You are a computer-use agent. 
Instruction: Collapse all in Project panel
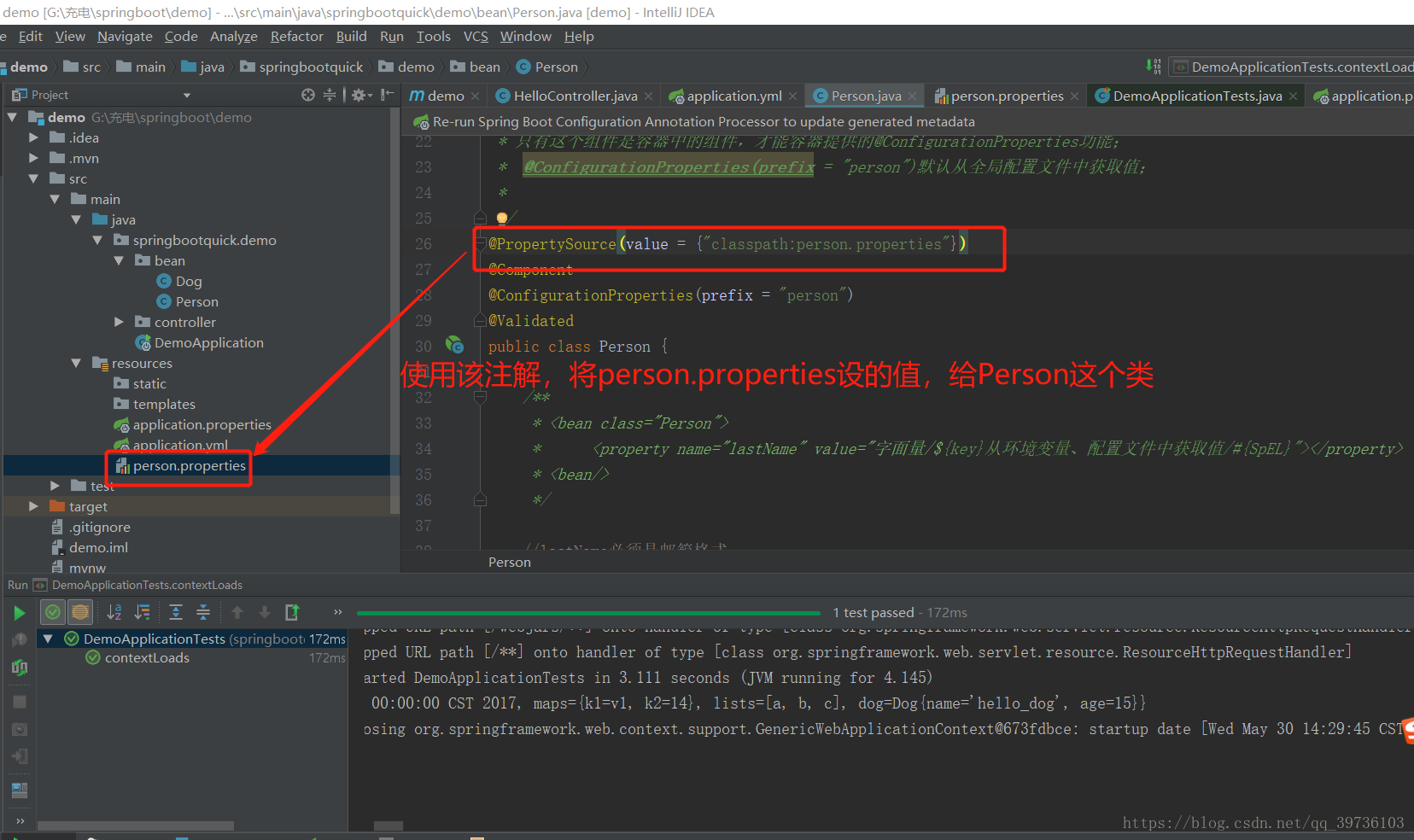pyautogui.click(x=330, y=95)
